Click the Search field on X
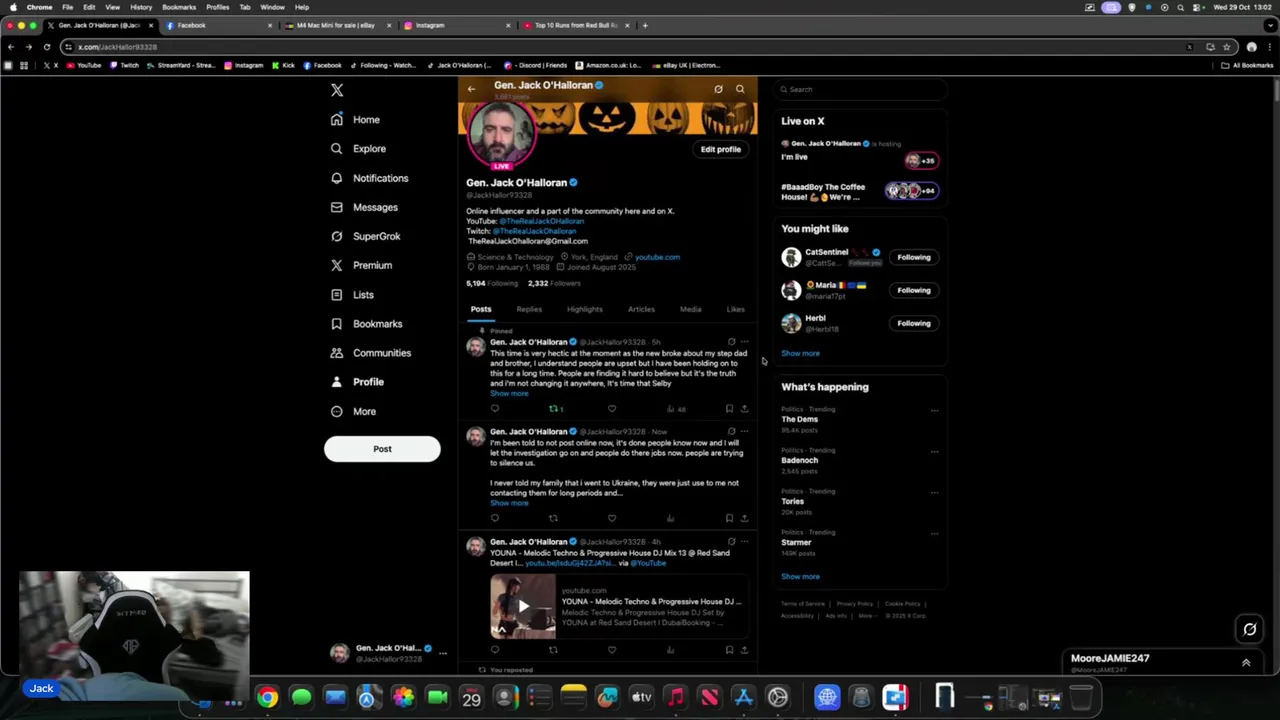This screenshot has width=1280, height=720. click(x=860, y=89)
